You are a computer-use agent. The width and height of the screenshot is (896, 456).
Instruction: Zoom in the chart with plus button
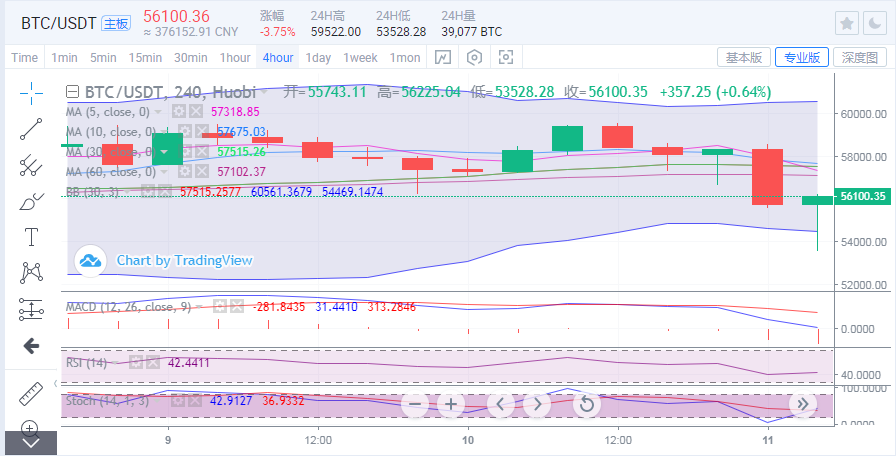click(x=451, y=404)
